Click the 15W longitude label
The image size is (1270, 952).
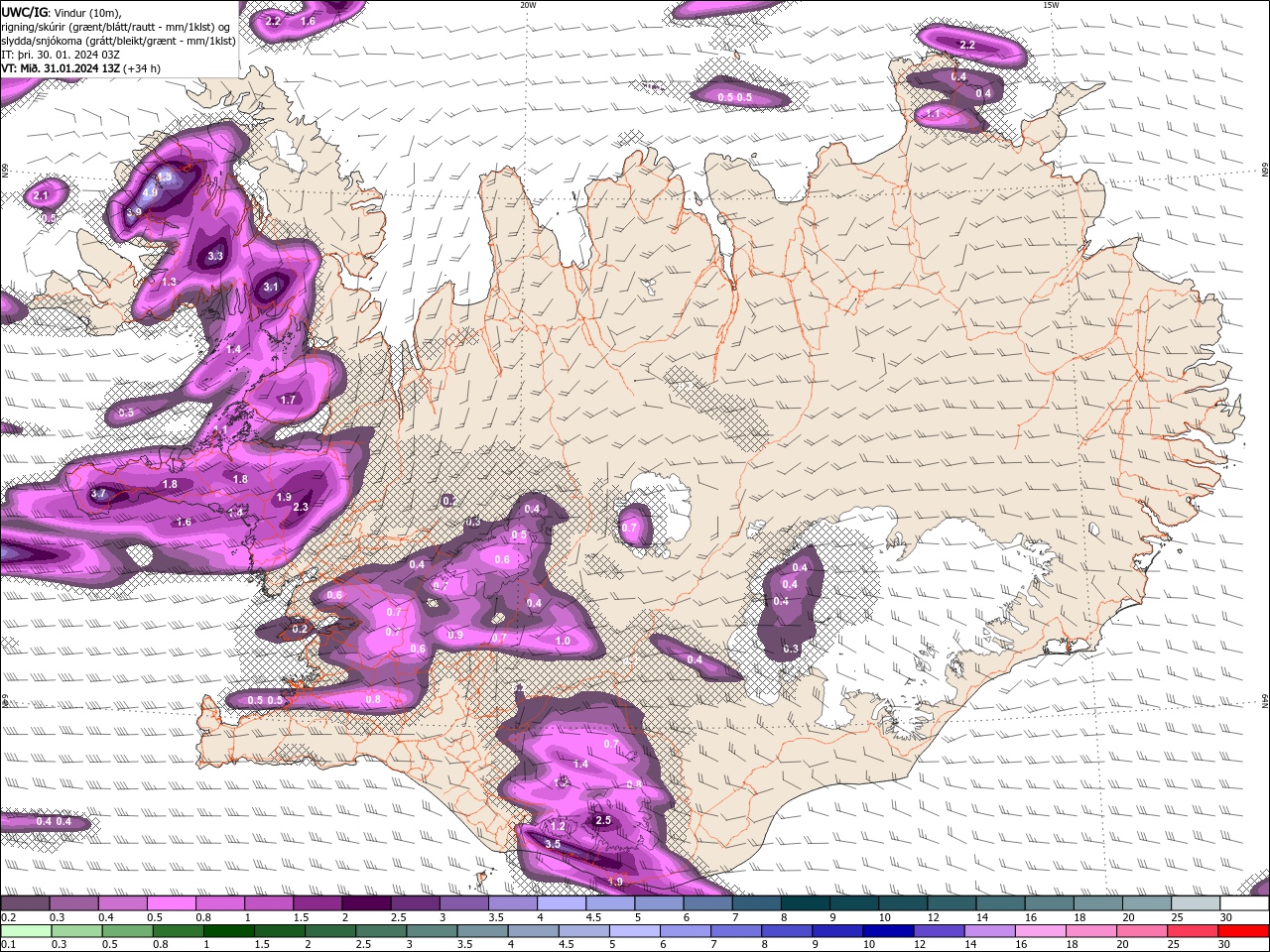click(x=1051, y=5)
